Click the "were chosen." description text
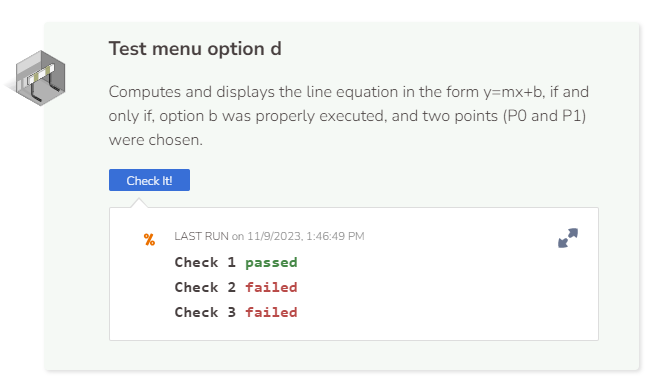Screen dimensions: 667x383 pos(156,140)
